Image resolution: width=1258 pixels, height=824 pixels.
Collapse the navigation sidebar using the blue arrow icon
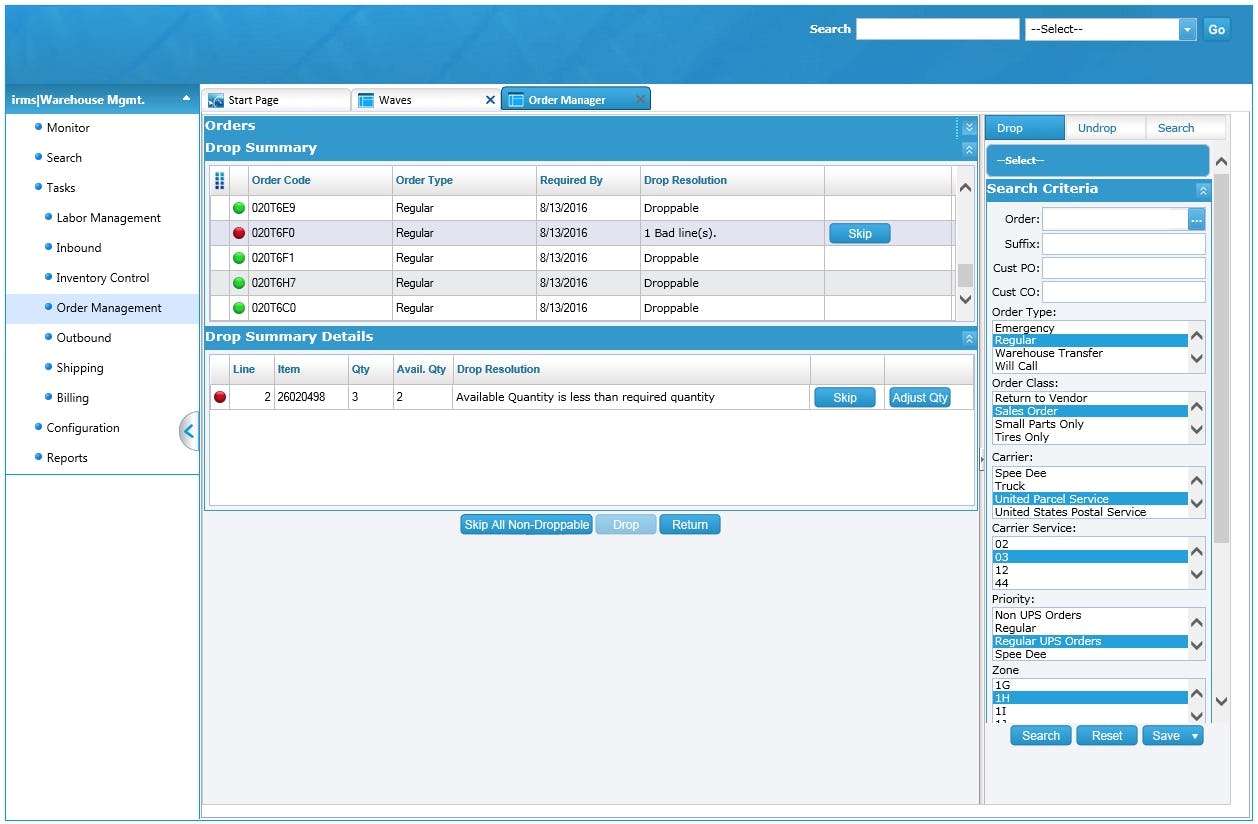point(190,430)
